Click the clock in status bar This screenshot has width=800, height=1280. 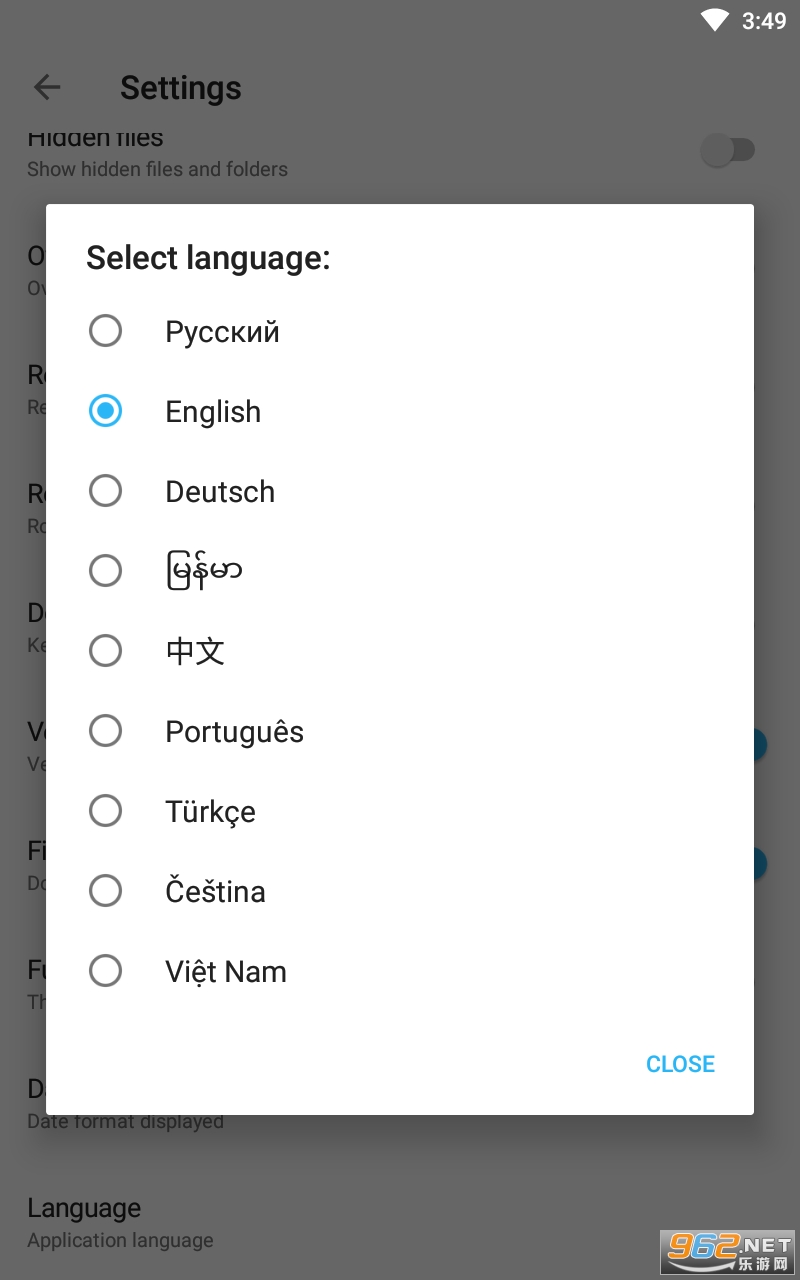pos(764,21)
